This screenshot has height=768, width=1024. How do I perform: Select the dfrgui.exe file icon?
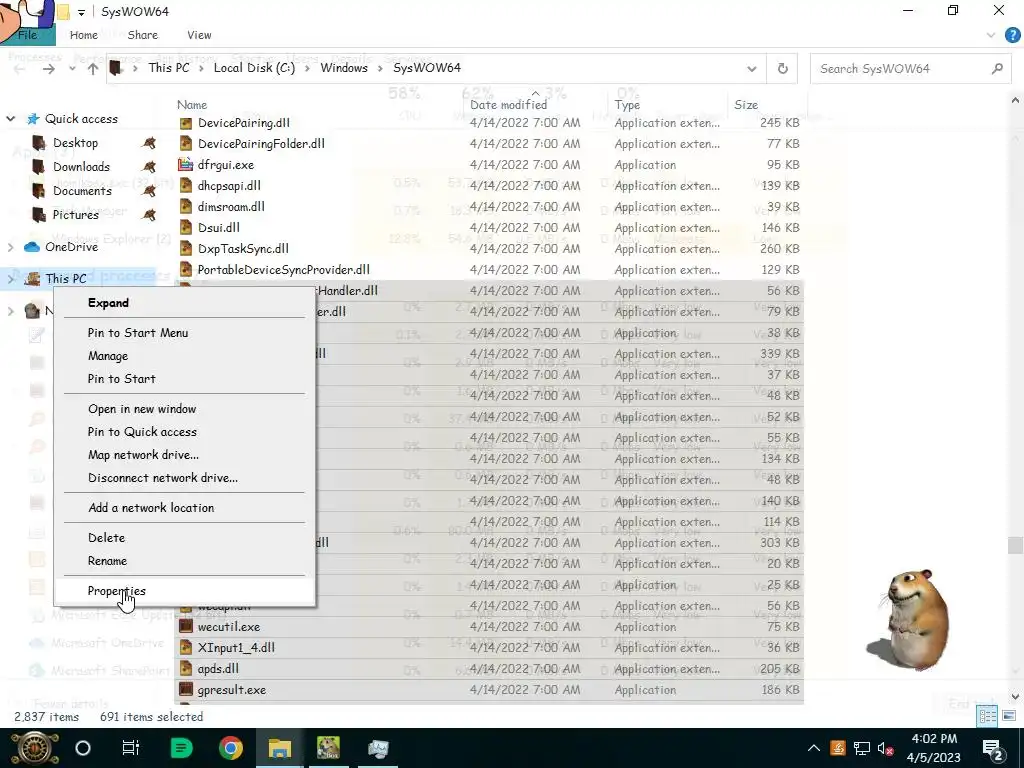coord(186,165)
